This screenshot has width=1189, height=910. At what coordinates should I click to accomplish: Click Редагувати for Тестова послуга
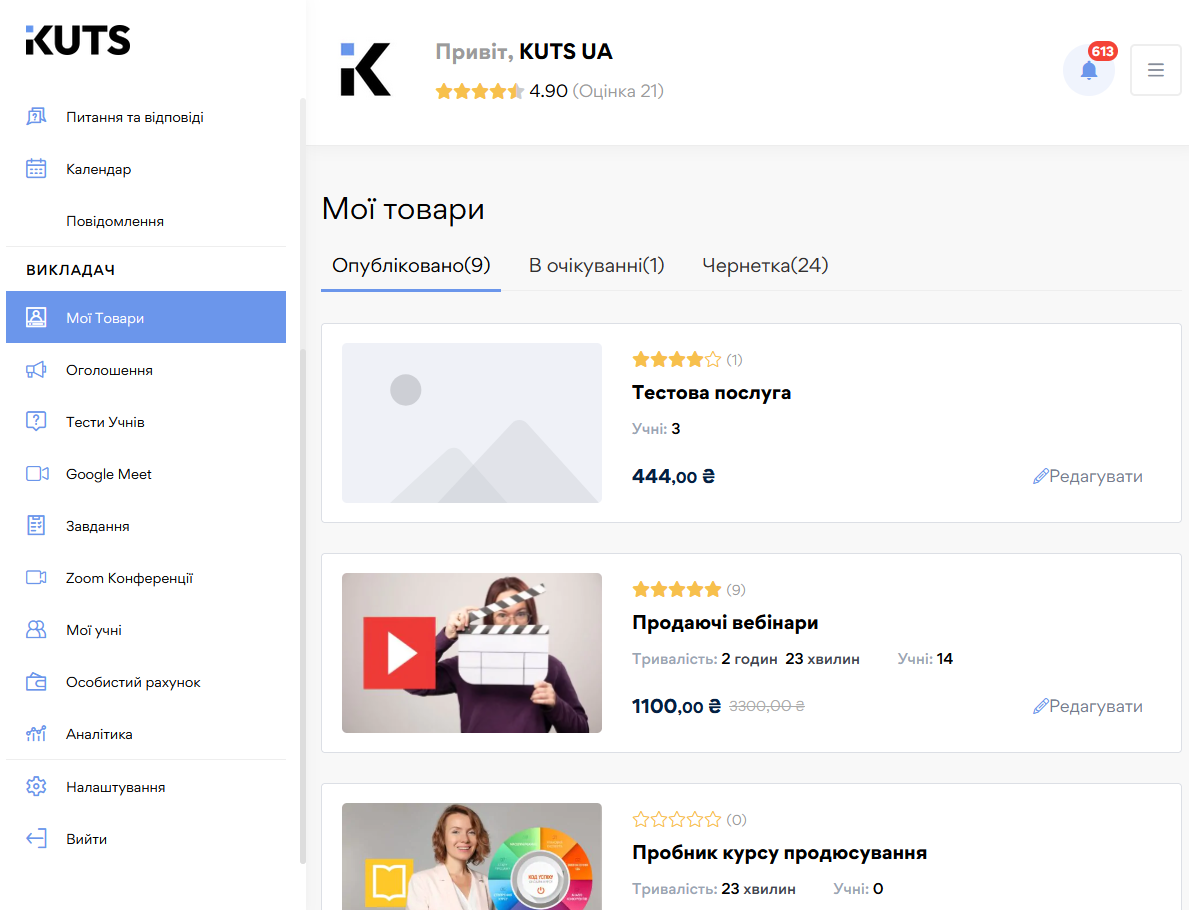(1088, 476)
